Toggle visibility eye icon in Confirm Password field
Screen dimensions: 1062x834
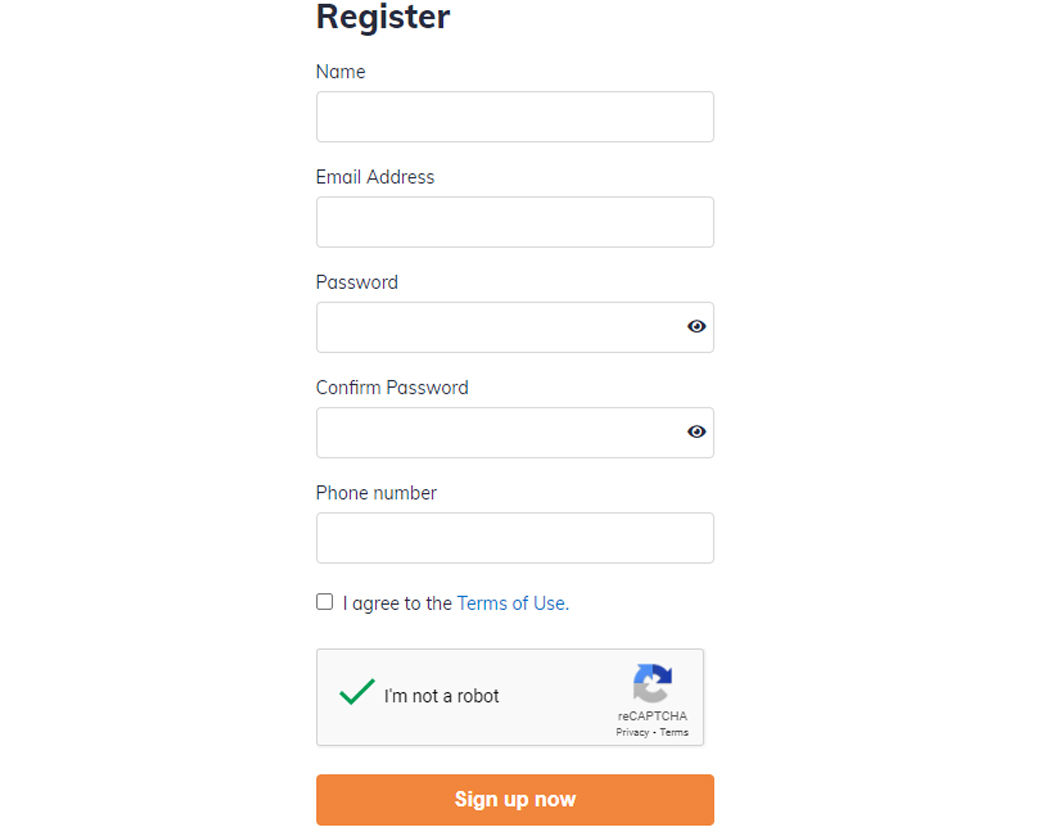[696, 432]
